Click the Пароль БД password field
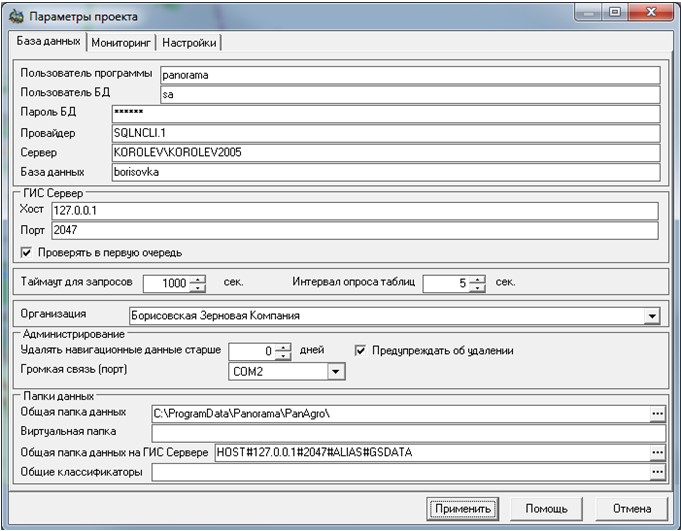The width and height of the screenshot is (681, 531). pos(386,114)
